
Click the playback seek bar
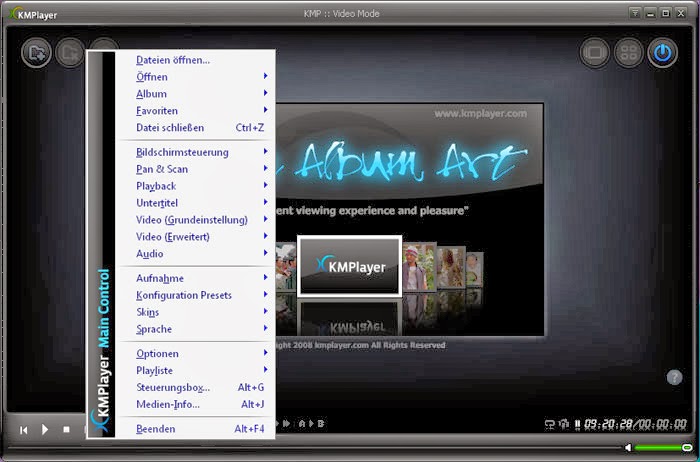[314, 447]
